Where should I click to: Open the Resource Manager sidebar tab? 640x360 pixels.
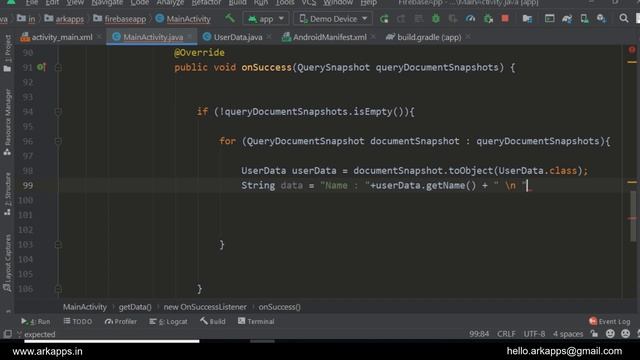(x=7, y=122)
